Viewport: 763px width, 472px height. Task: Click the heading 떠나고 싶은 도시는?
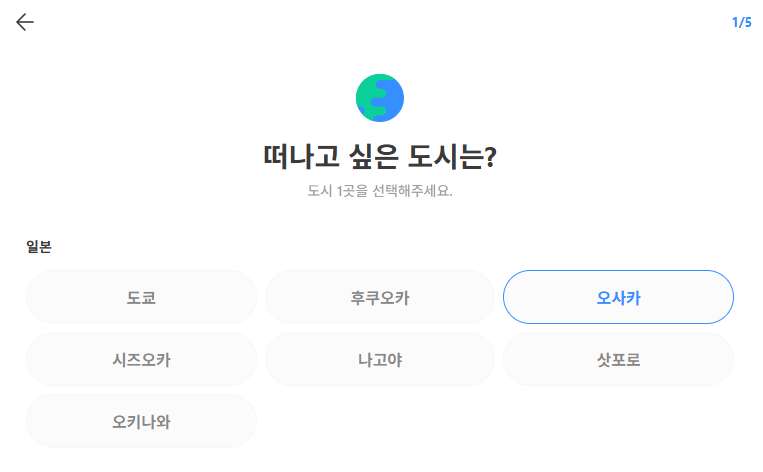[x=380, y=157]
